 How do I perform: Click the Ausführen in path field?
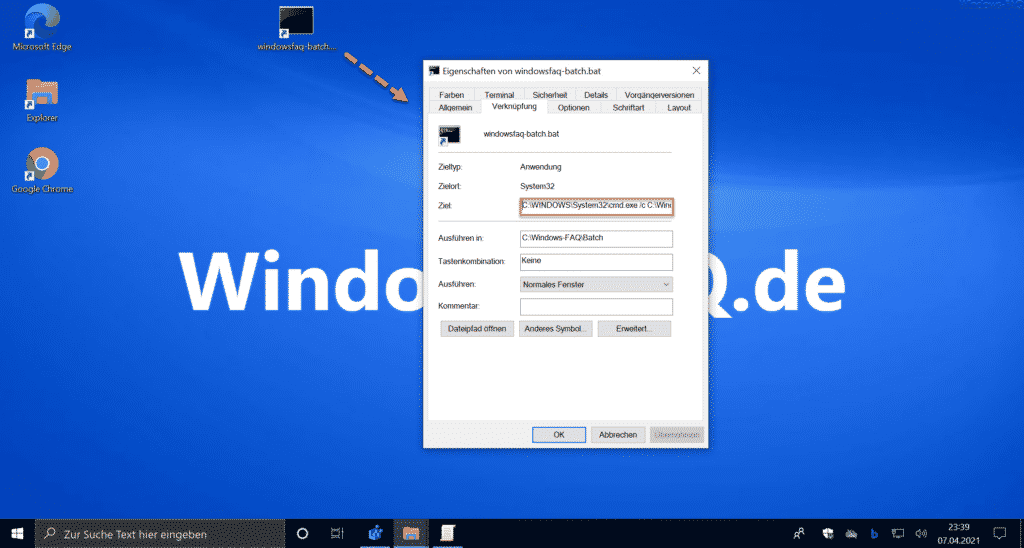596,238
